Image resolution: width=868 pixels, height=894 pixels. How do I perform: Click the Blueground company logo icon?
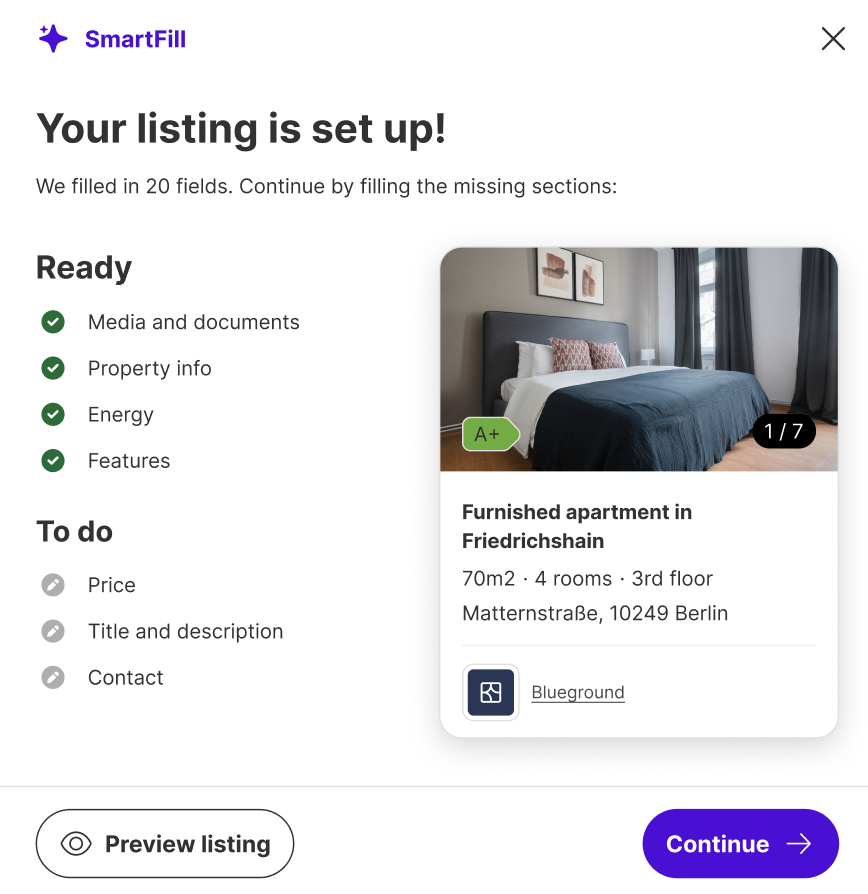(x=490, y=692)
